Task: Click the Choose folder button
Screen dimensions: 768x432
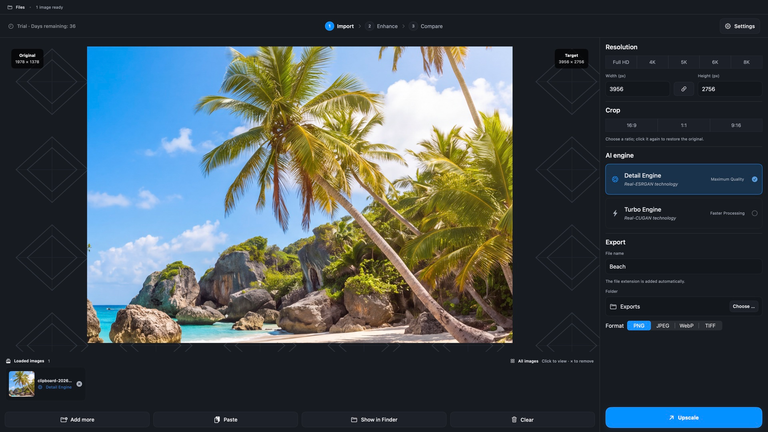Action: (744, 307)
